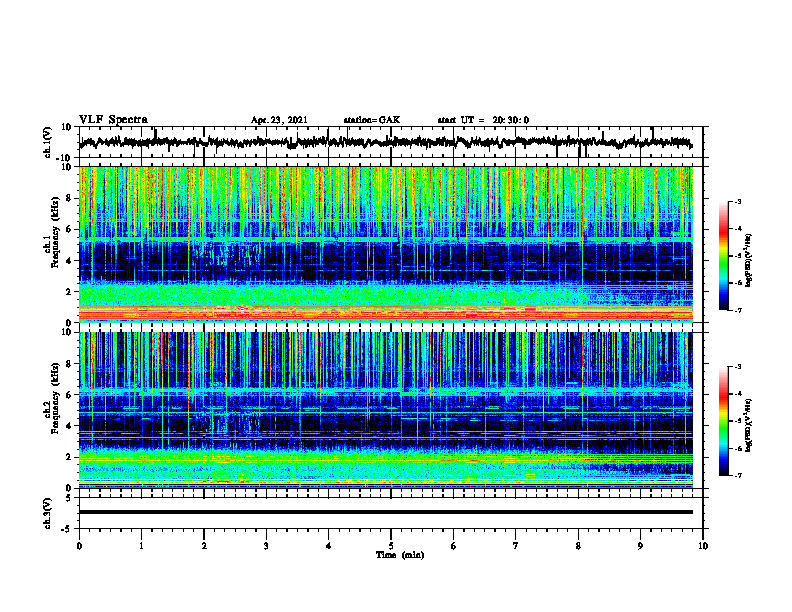Click time-axis tick label "9"

click(640, 546)
